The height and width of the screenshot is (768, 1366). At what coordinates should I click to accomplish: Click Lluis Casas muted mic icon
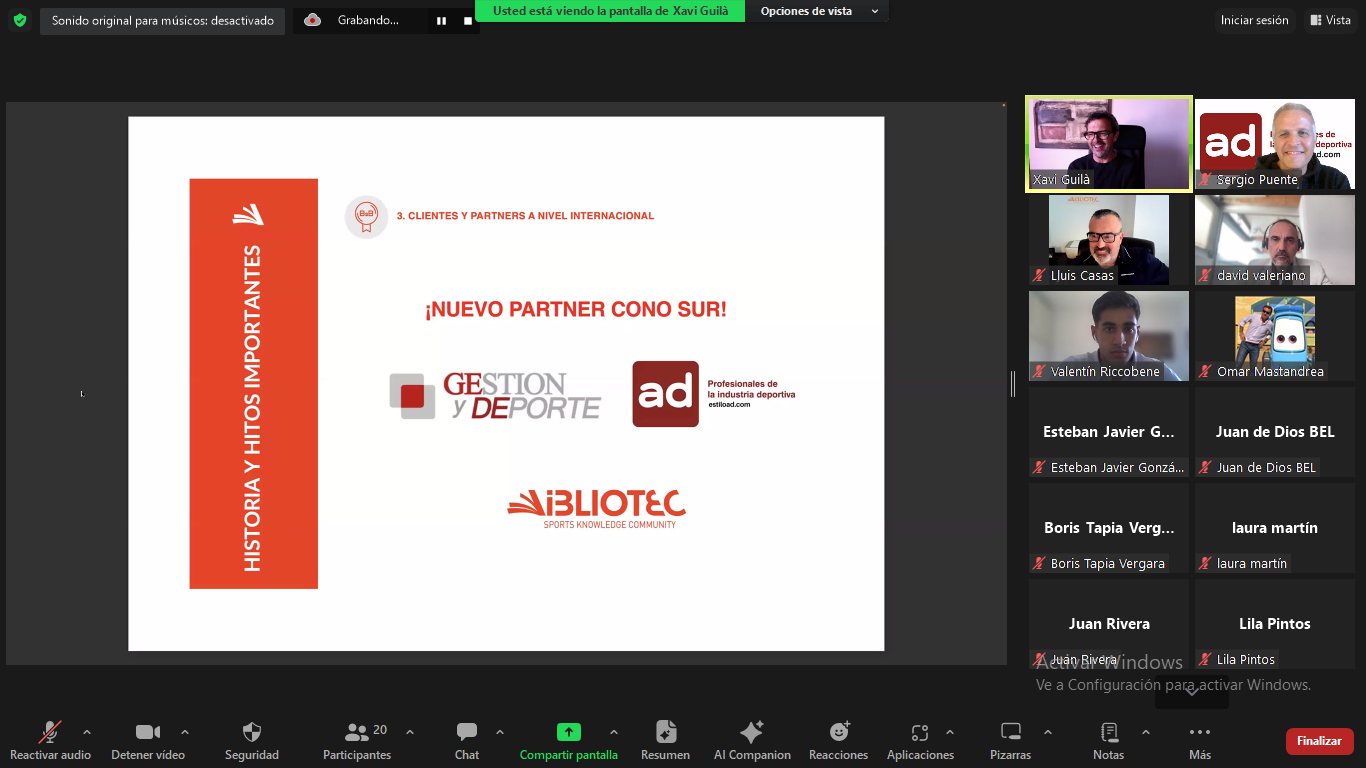[x=1040, y=276]
